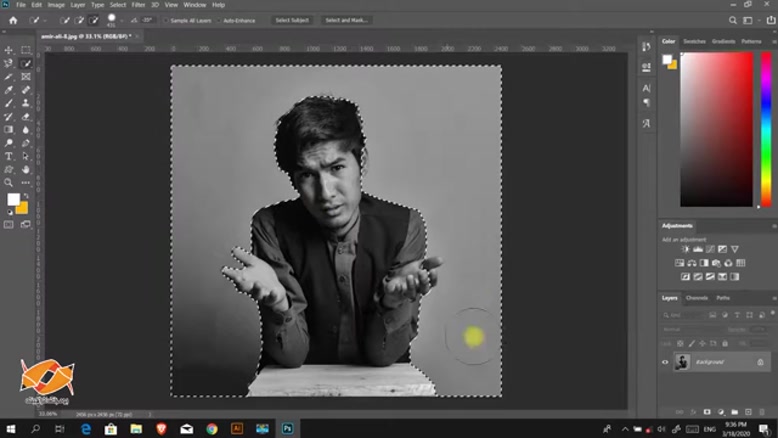Viewport: 778px width, 438px height.
Task: Switch to the Channels tab
Action: tap(697, 298)
